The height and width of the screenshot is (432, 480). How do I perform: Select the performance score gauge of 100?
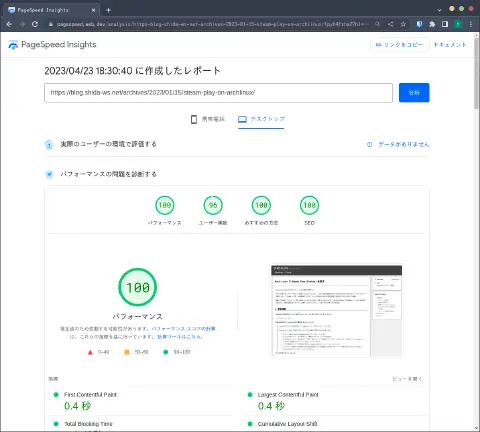coord(165,205)
